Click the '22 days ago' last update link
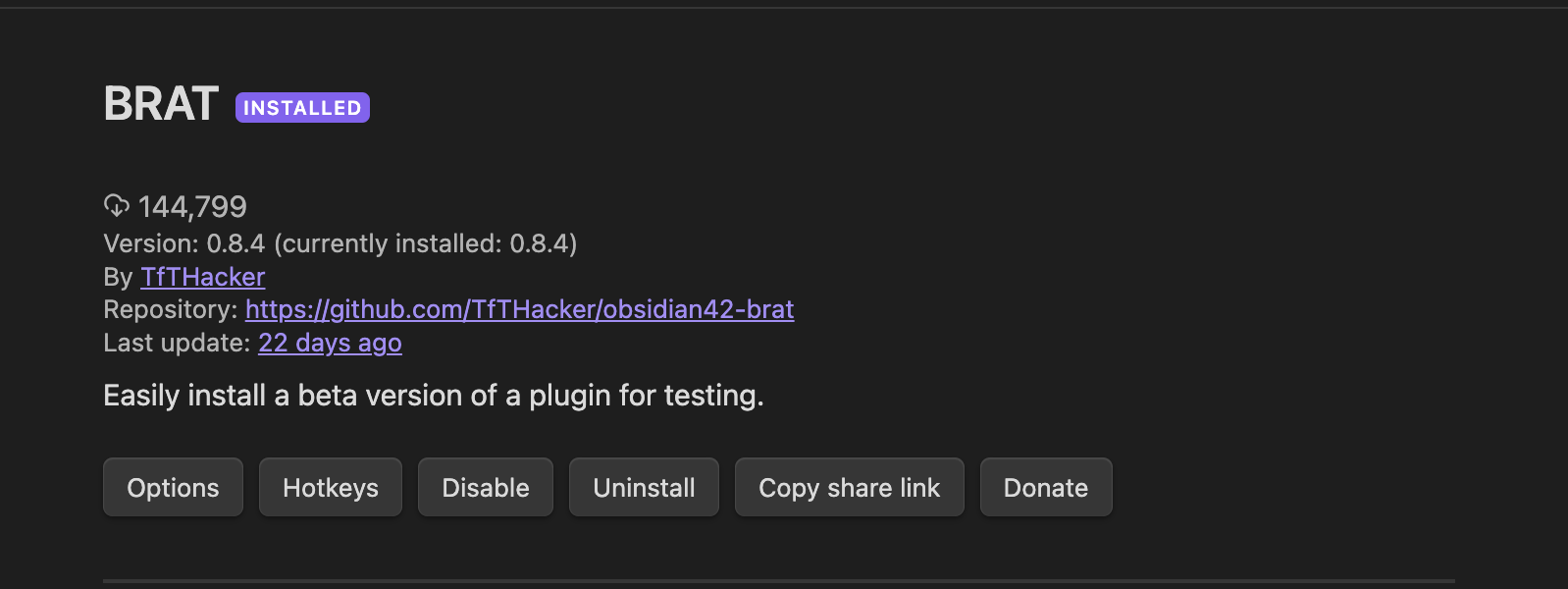The width and height of the screenshot is (1568, 589). (330, 343)
